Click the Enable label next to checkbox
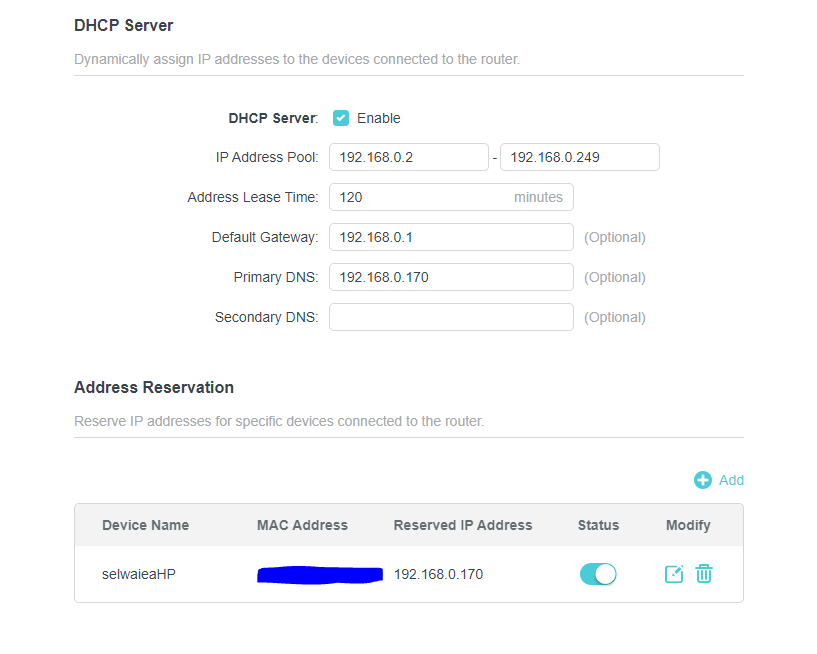The image size is (817, 654). pos(378,118)
